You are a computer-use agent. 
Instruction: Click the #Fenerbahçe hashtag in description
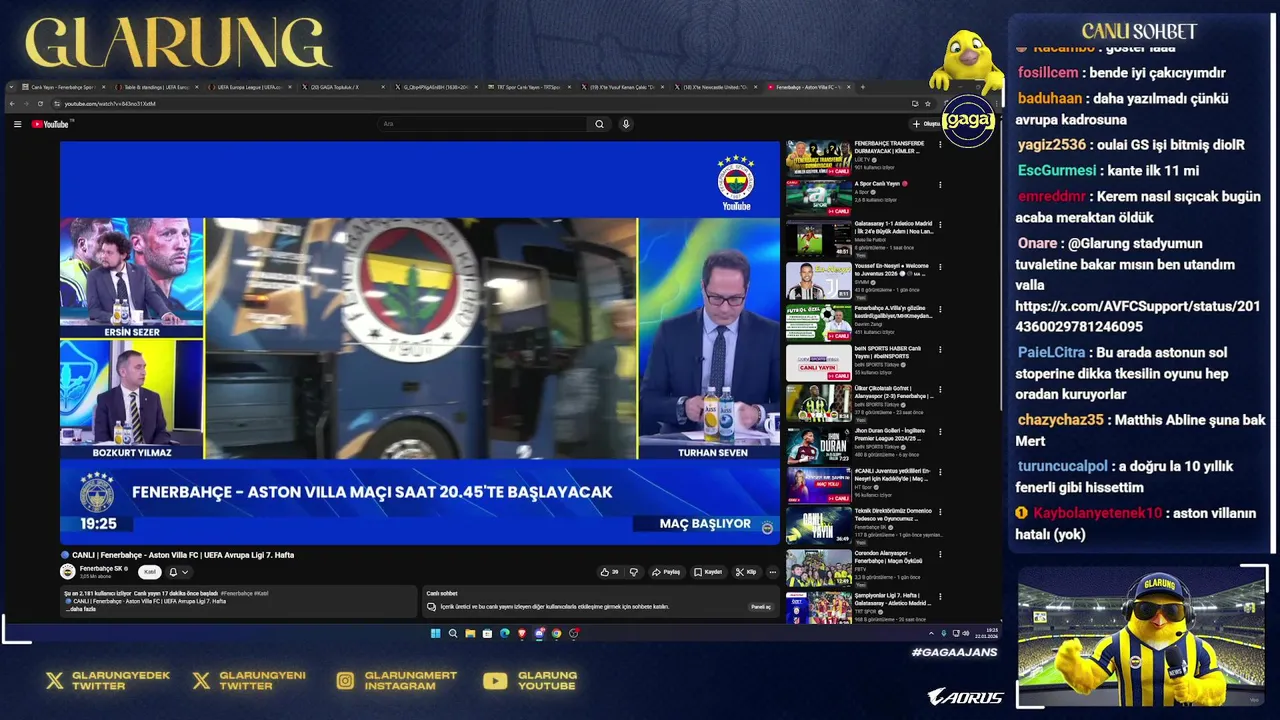point(239,593)
